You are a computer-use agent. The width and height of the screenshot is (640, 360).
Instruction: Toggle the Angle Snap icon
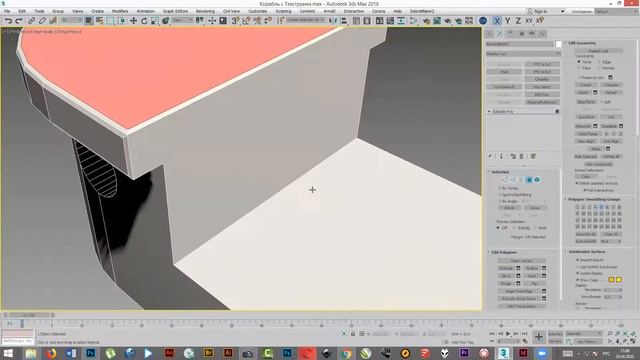pos(246,20)
